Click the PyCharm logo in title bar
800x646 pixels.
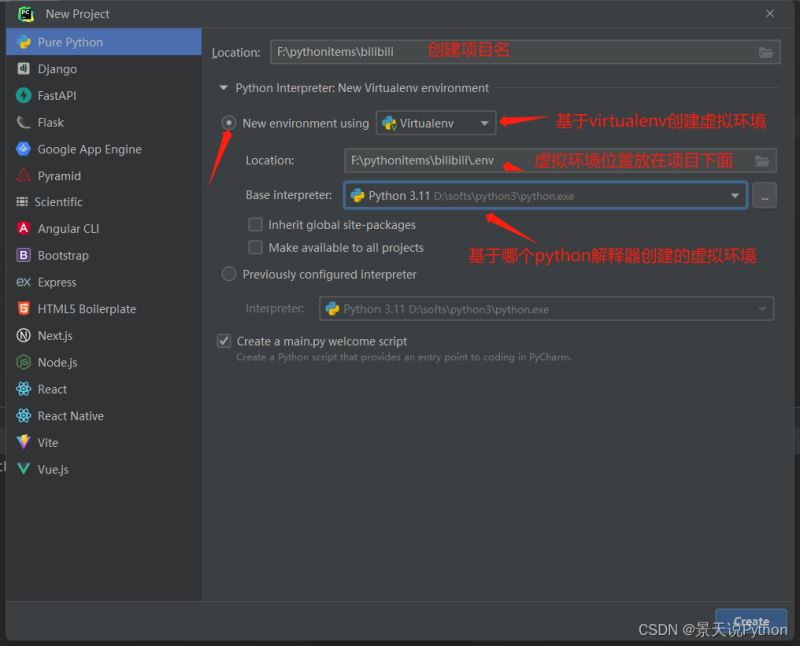click(26, 14)
